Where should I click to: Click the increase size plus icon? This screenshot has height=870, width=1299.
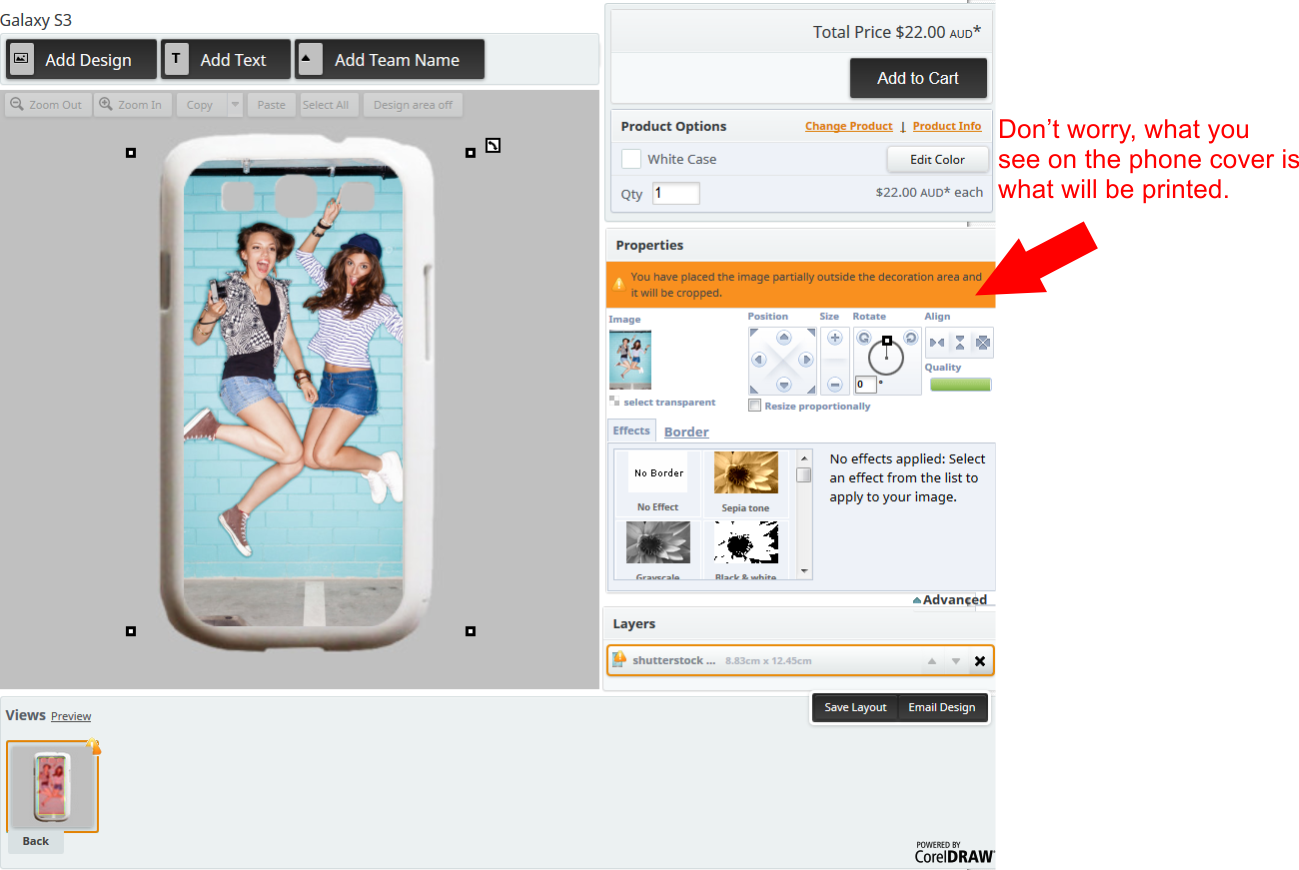835,338
